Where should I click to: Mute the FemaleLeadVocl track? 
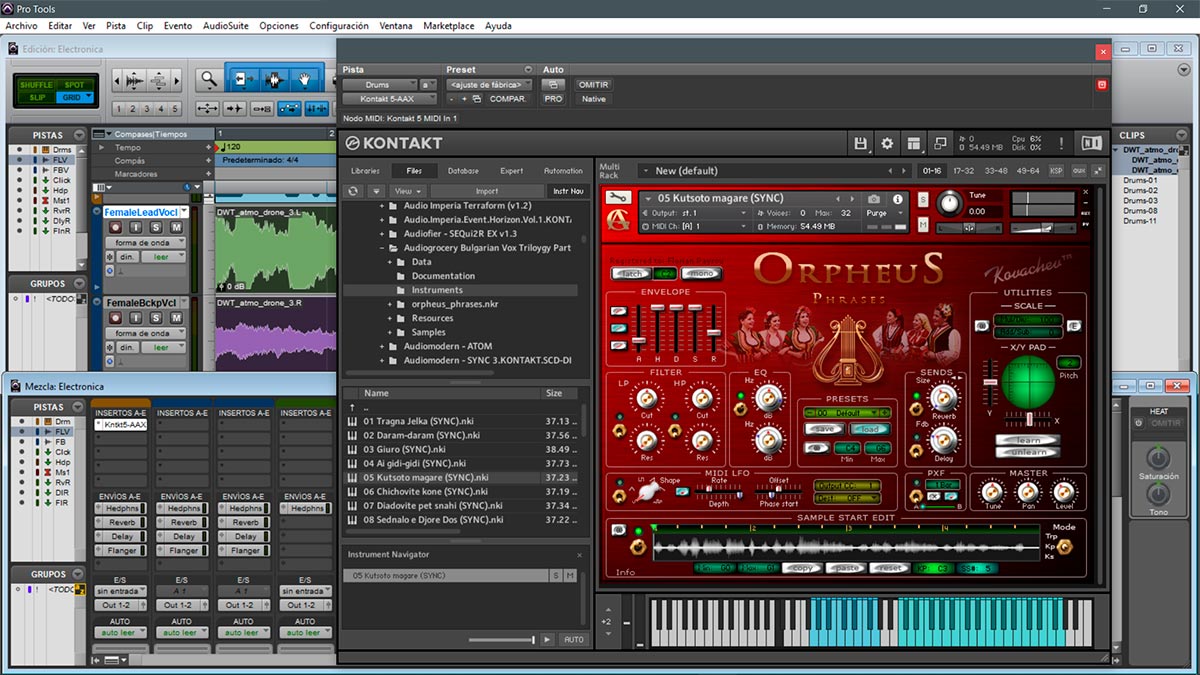(x=176, y=228)
